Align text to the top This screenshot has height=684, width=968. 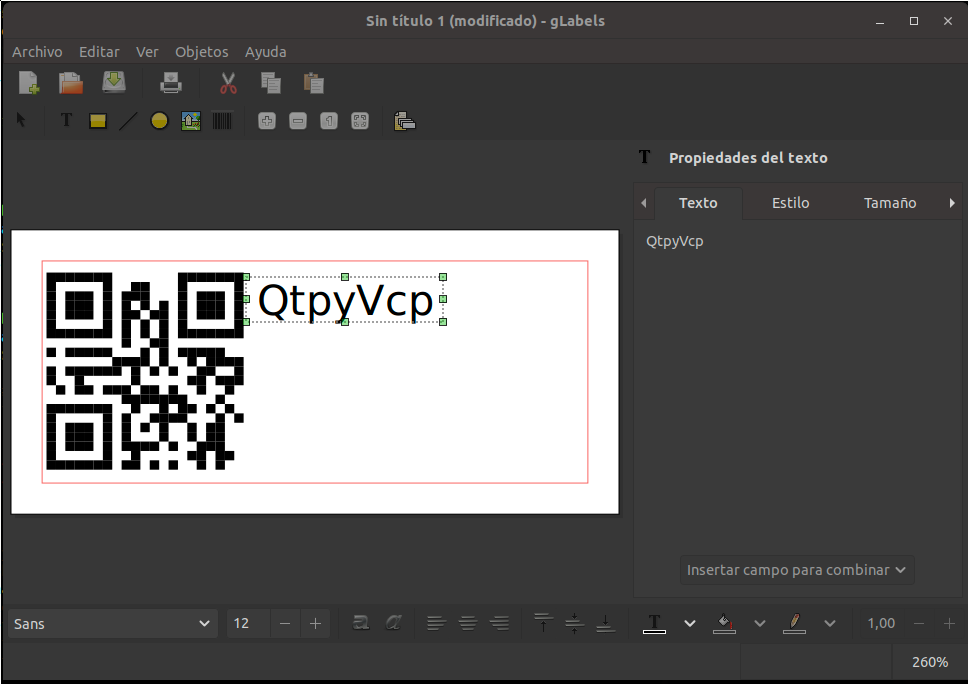tap(544, 624)
